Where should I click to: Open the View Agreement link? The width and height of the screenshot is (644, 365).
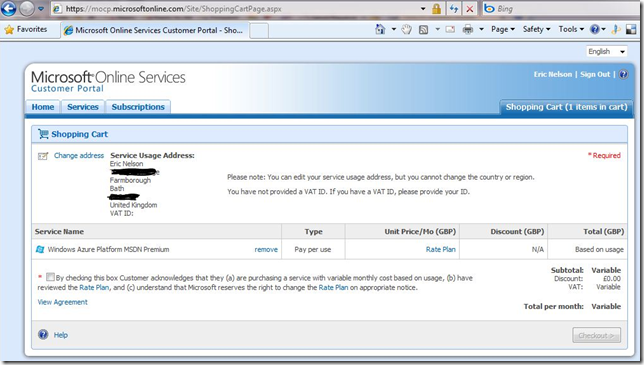(x=62, y=302)
